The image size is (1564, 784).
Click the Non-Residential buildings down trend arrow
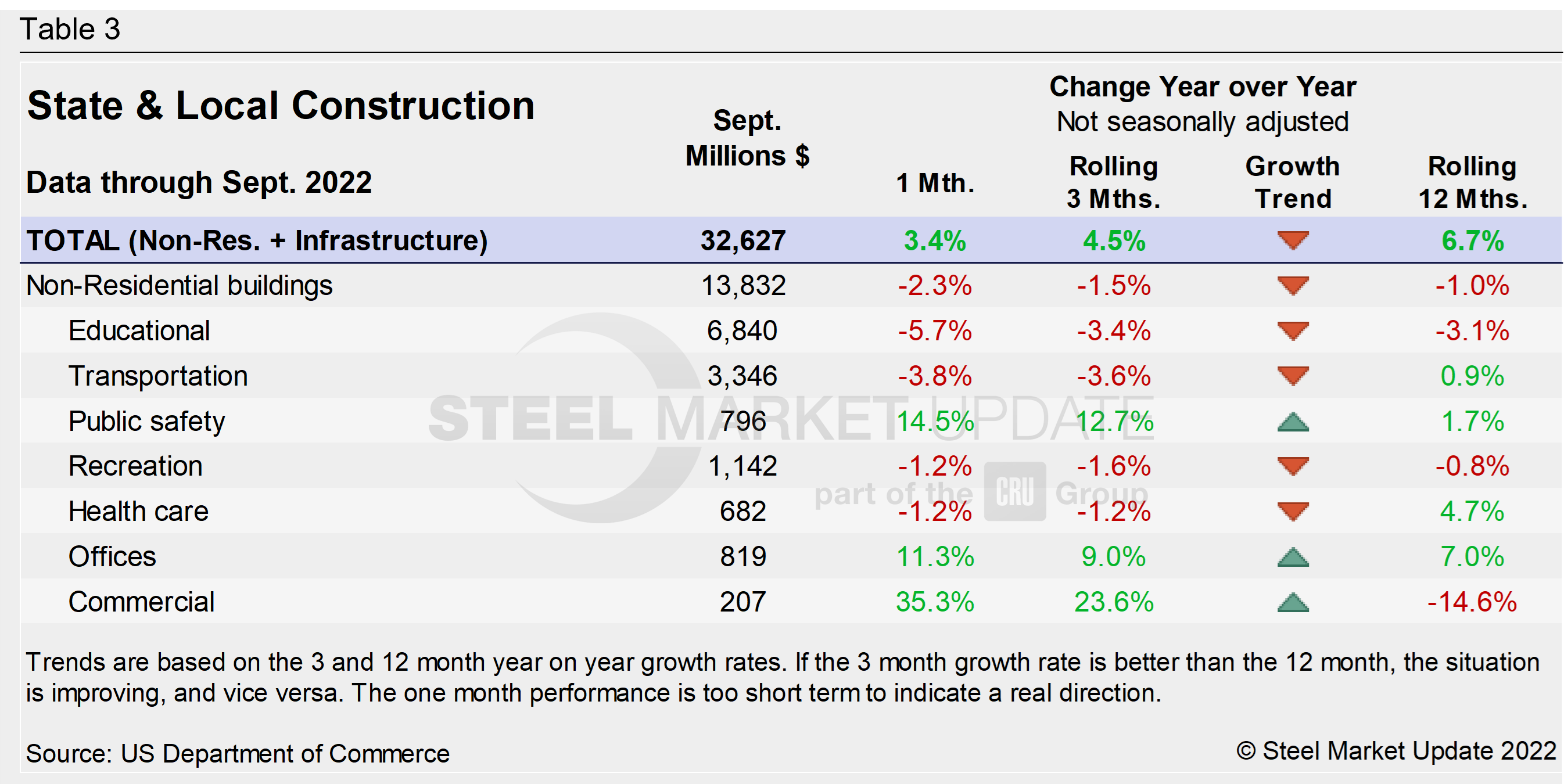coord(1293,285)
